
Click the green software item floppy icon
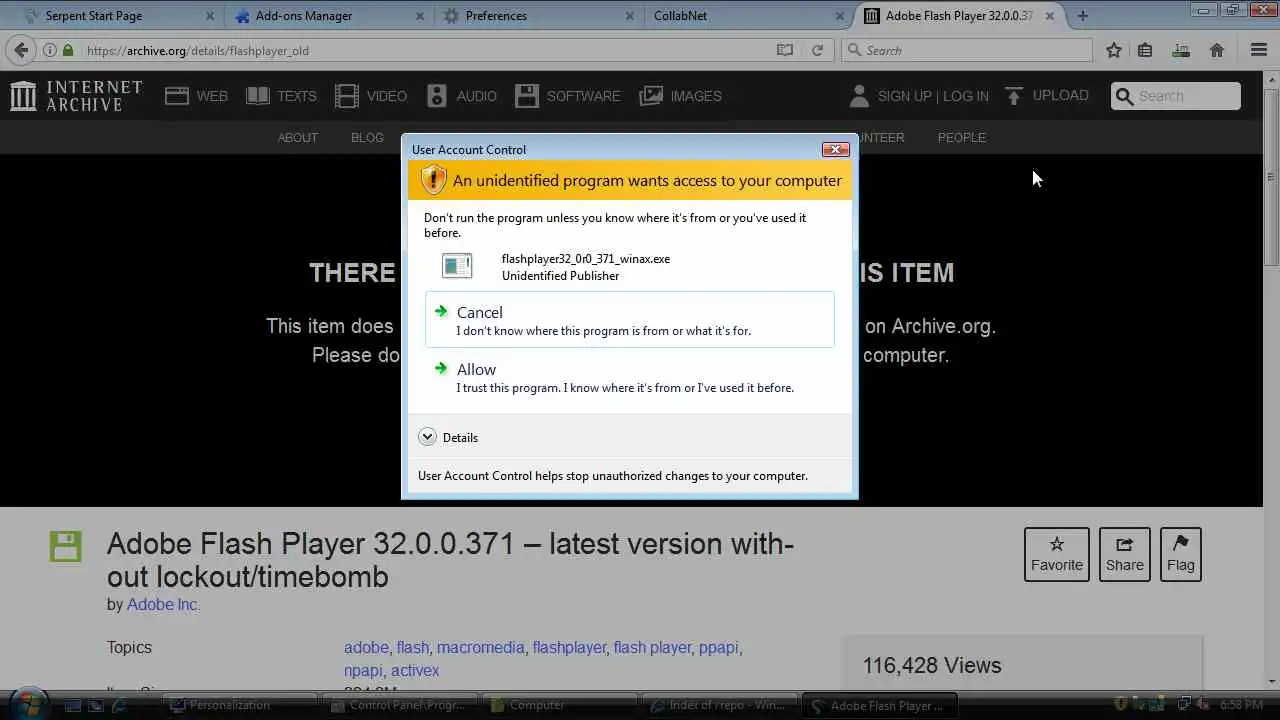pos(66,546)
